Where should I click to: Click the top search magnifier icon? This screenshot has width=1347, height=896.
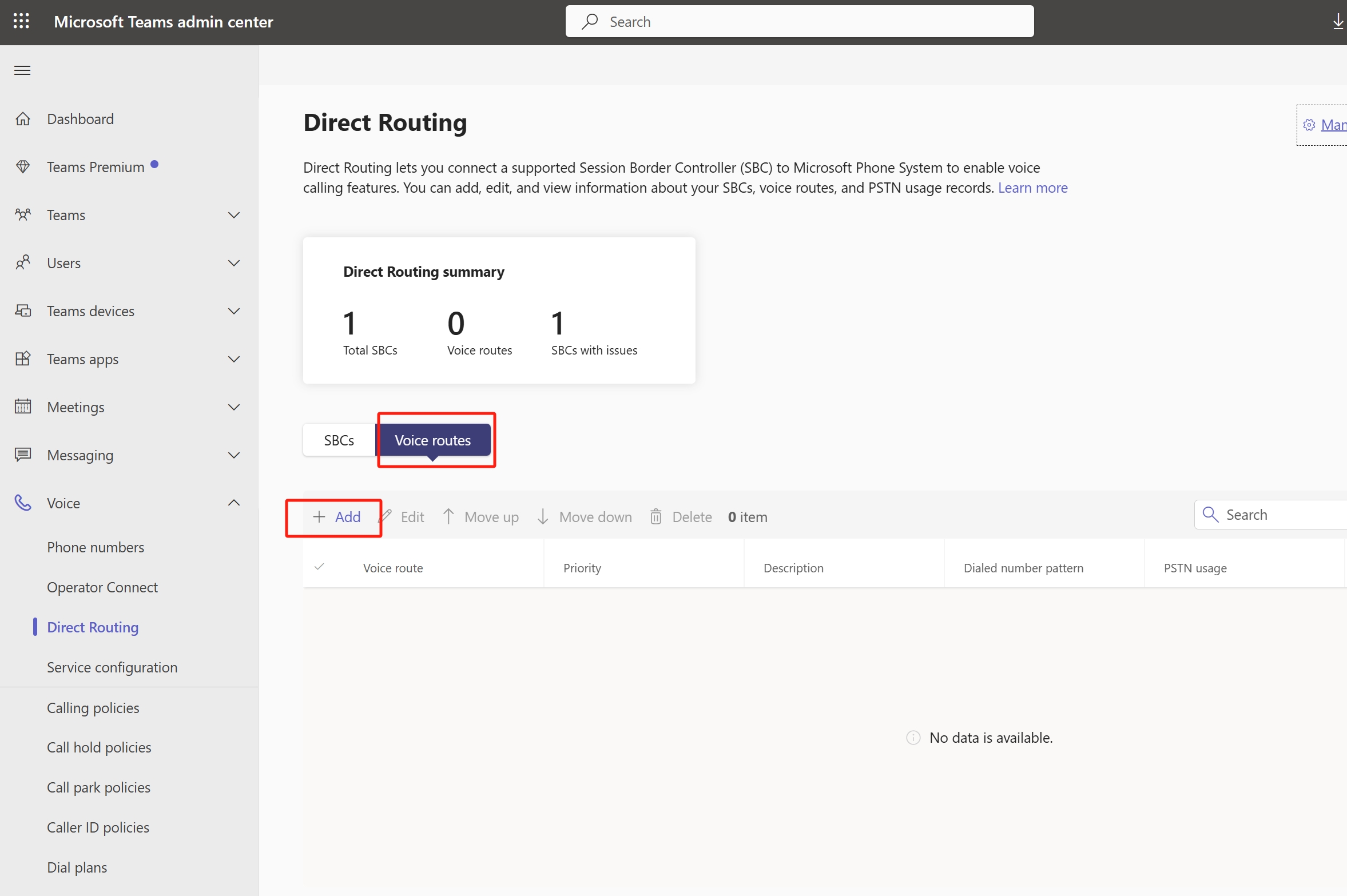(590, 22)
